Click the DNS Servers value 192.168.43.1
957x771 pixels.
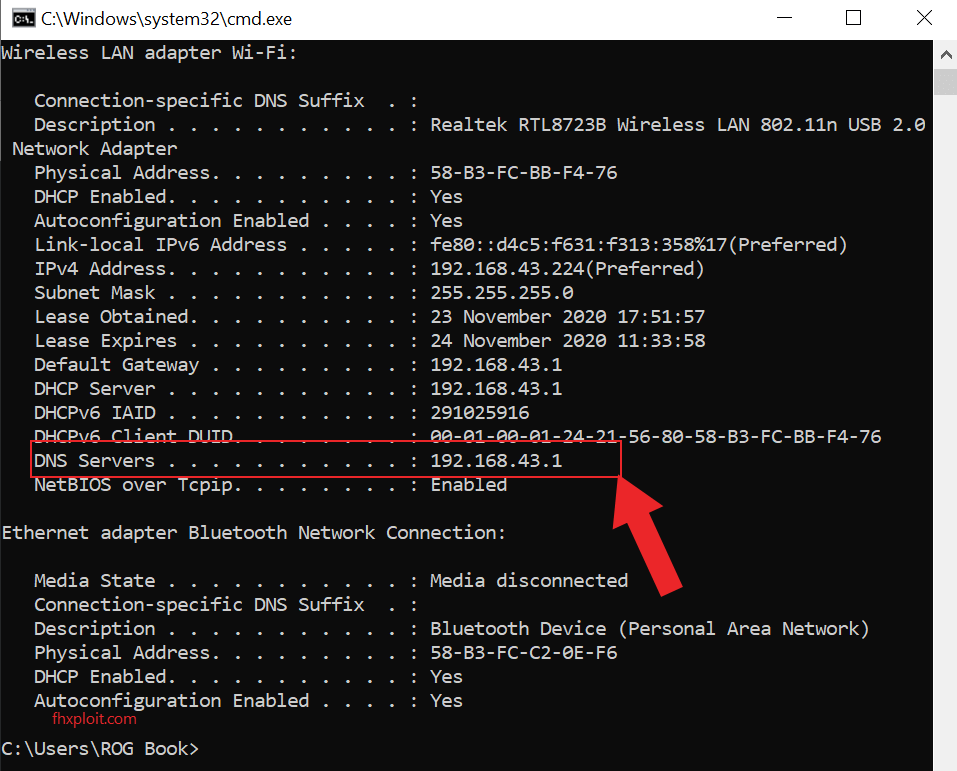496,461
